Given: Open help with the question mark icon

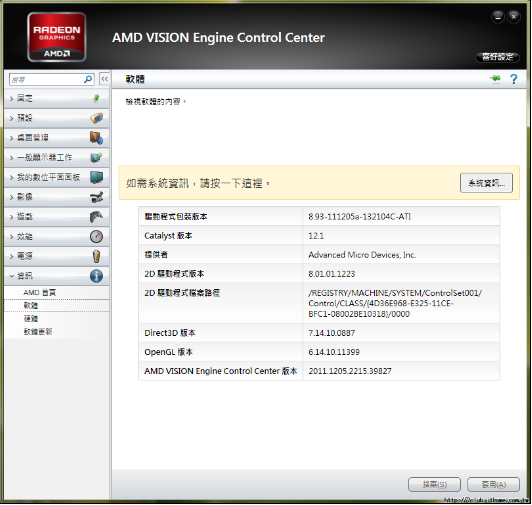Looking at the screenshot, I should point(514,79).
